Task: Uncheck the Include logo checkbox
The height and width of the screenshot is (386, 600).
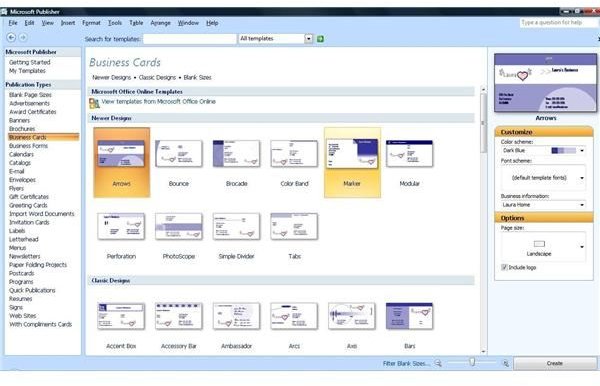Action: (x=504, y=267)
